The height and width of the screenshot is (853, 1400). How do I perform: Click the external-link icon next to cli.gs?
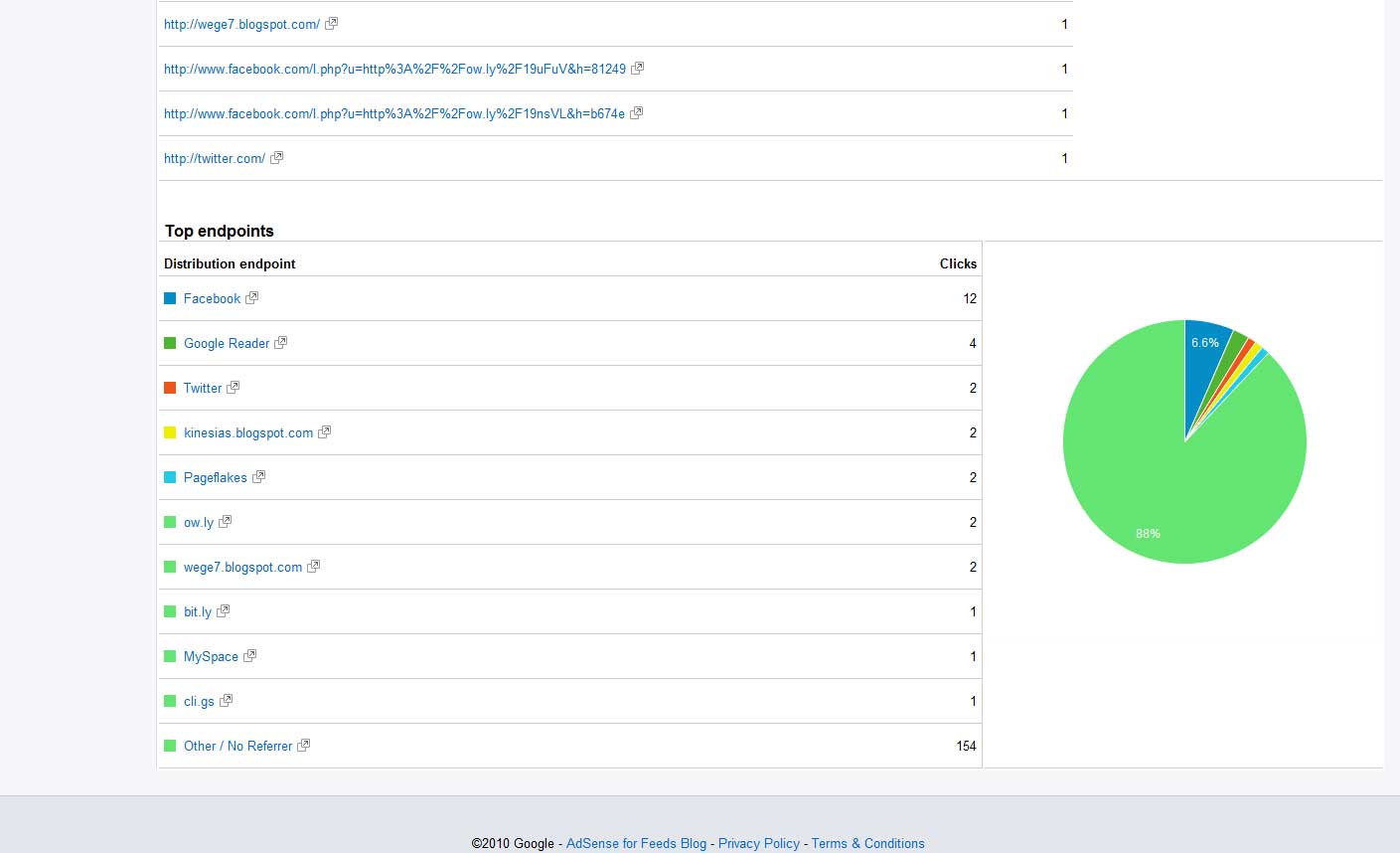(x=224, y=701)
